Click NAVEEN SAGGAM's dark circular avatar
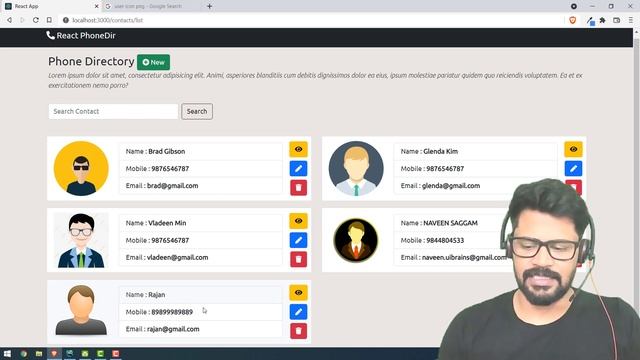 (x=356, y=240)
